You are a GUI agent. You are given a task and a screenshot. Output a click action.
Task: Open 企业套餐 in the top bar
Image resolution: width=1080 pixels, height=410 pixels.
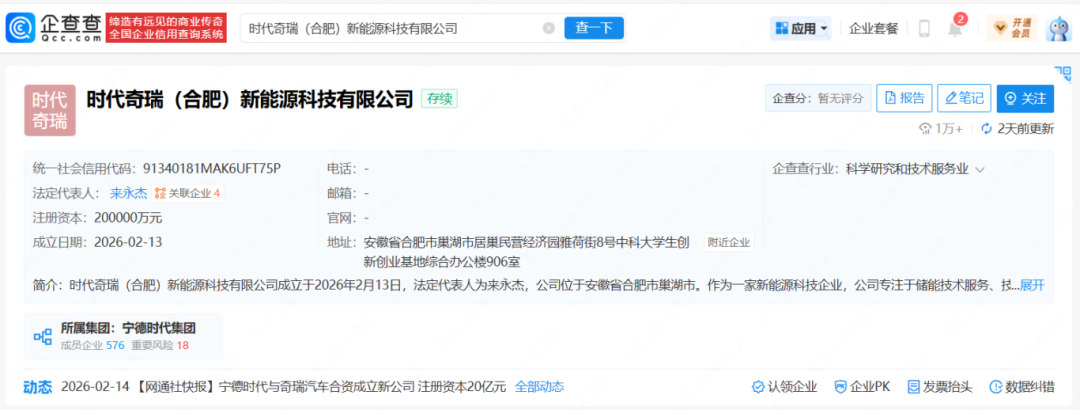(873, 28)
